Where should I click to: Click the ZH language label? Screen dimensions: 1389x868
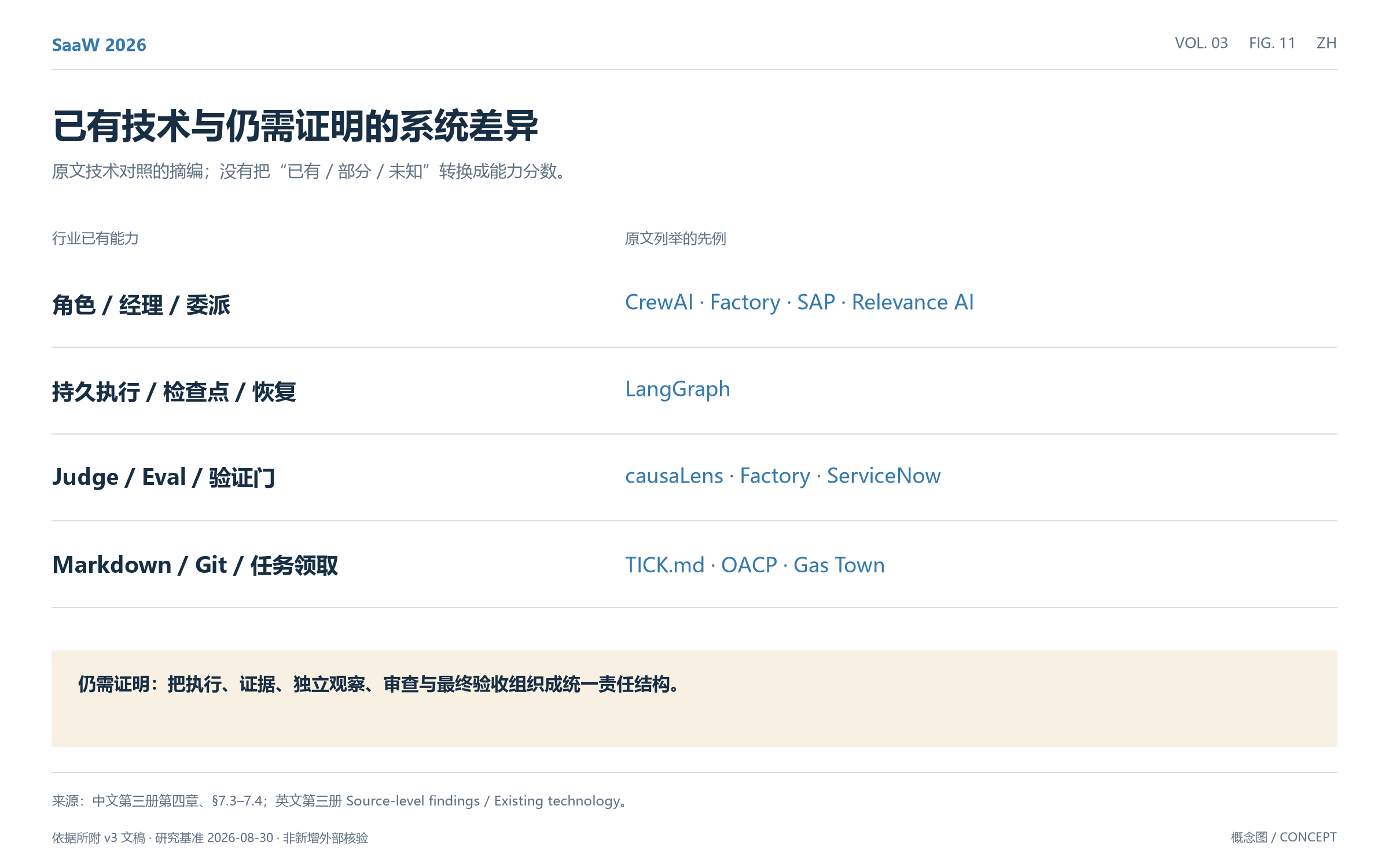pos(1326,43)
